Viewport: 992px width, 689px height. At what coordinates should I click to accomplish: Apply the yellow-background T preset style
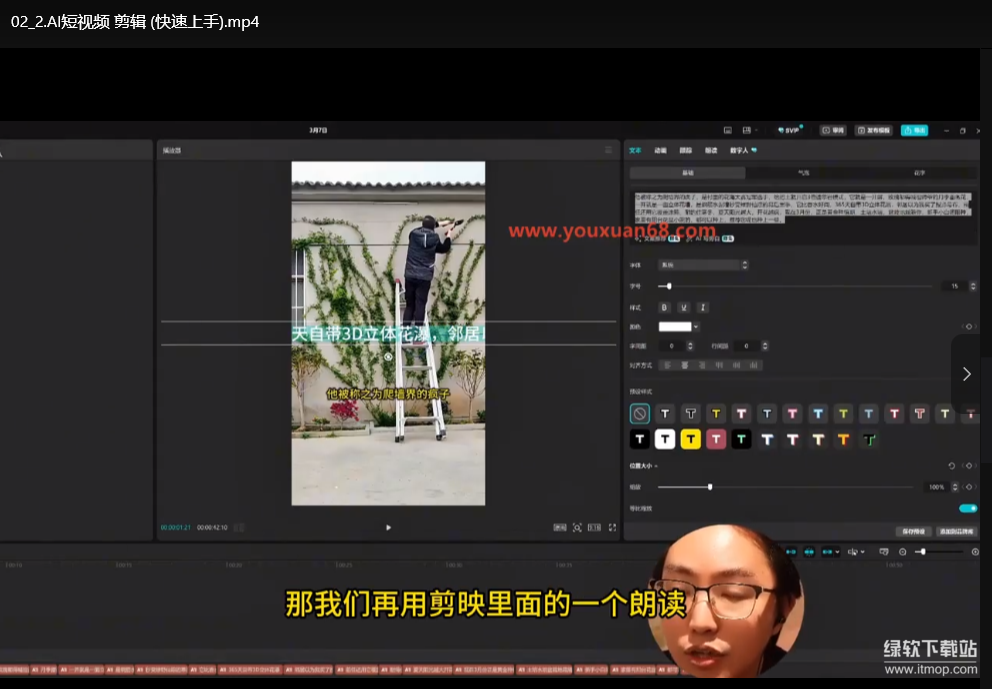(690, 439)
